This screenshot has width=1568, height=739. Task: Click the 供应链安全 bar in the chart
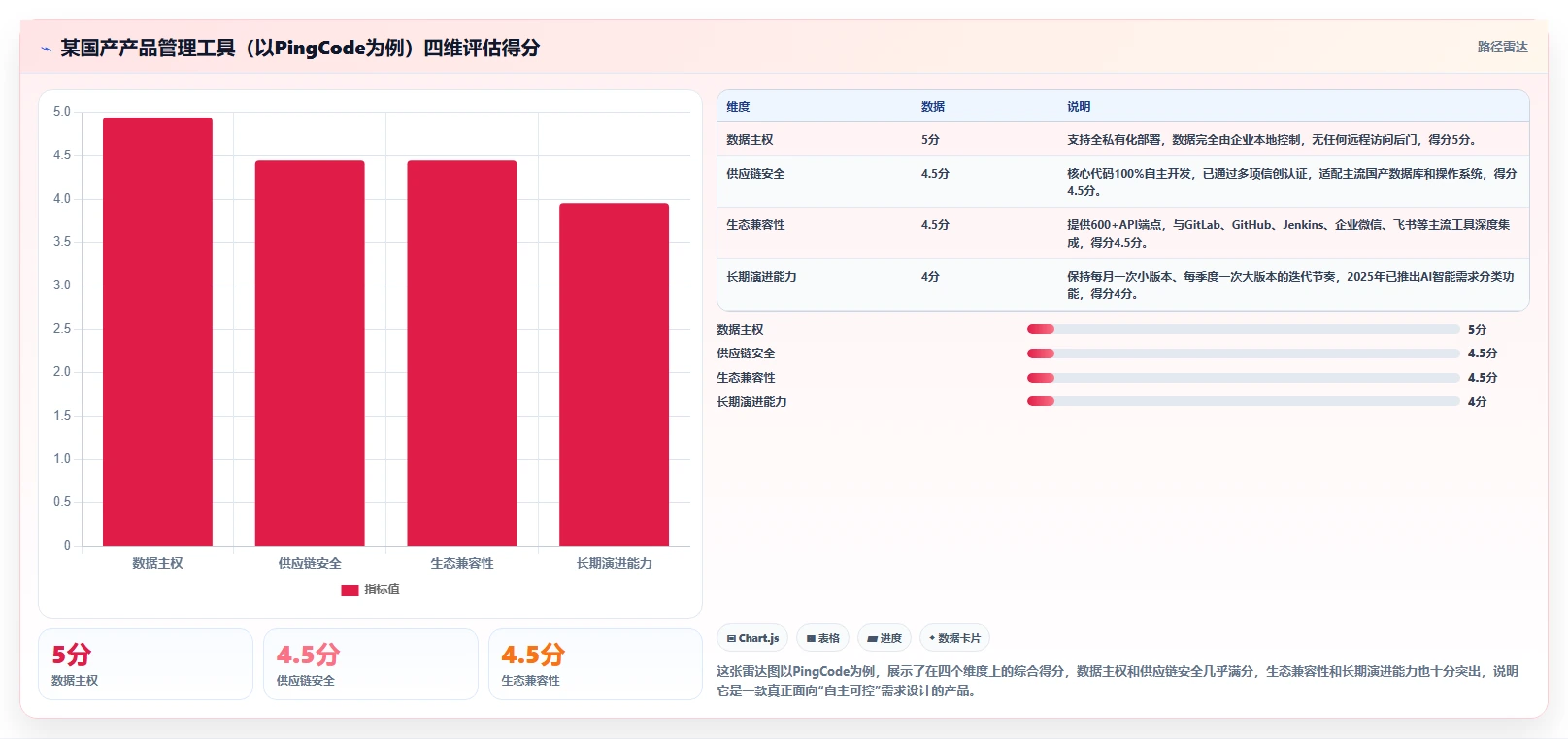(310, 353)
